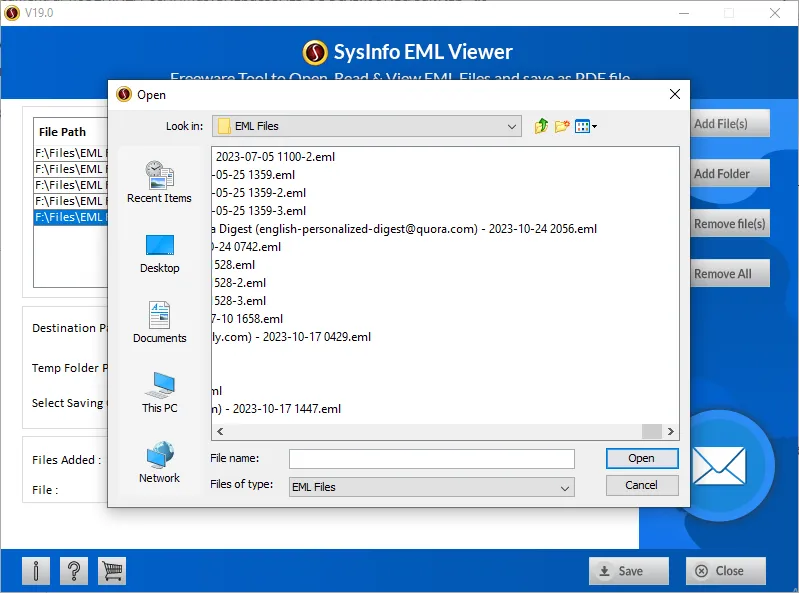This screenshot has height=593, width=799.
Task: Open help question mark icon
Action: [74, 571]
